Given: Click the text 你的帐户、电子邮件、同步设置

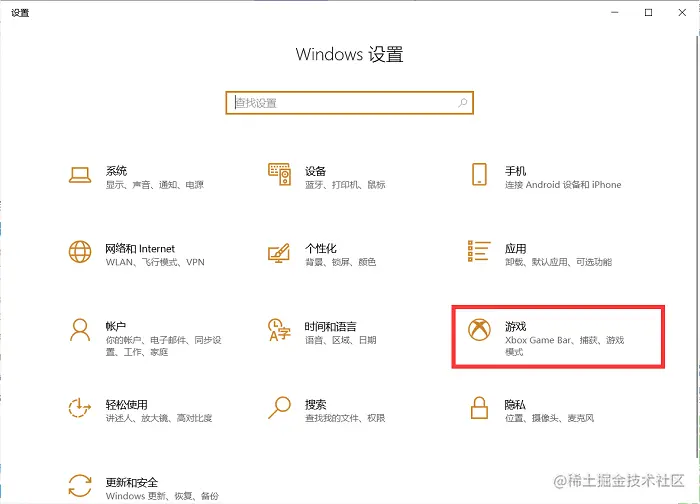Looking at the screenshot, I should (163, 346).
